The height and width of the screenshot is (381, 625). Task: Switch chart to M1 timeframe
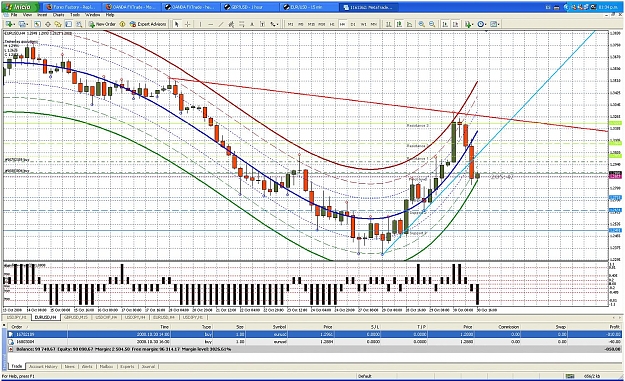(x=291, y=24)
